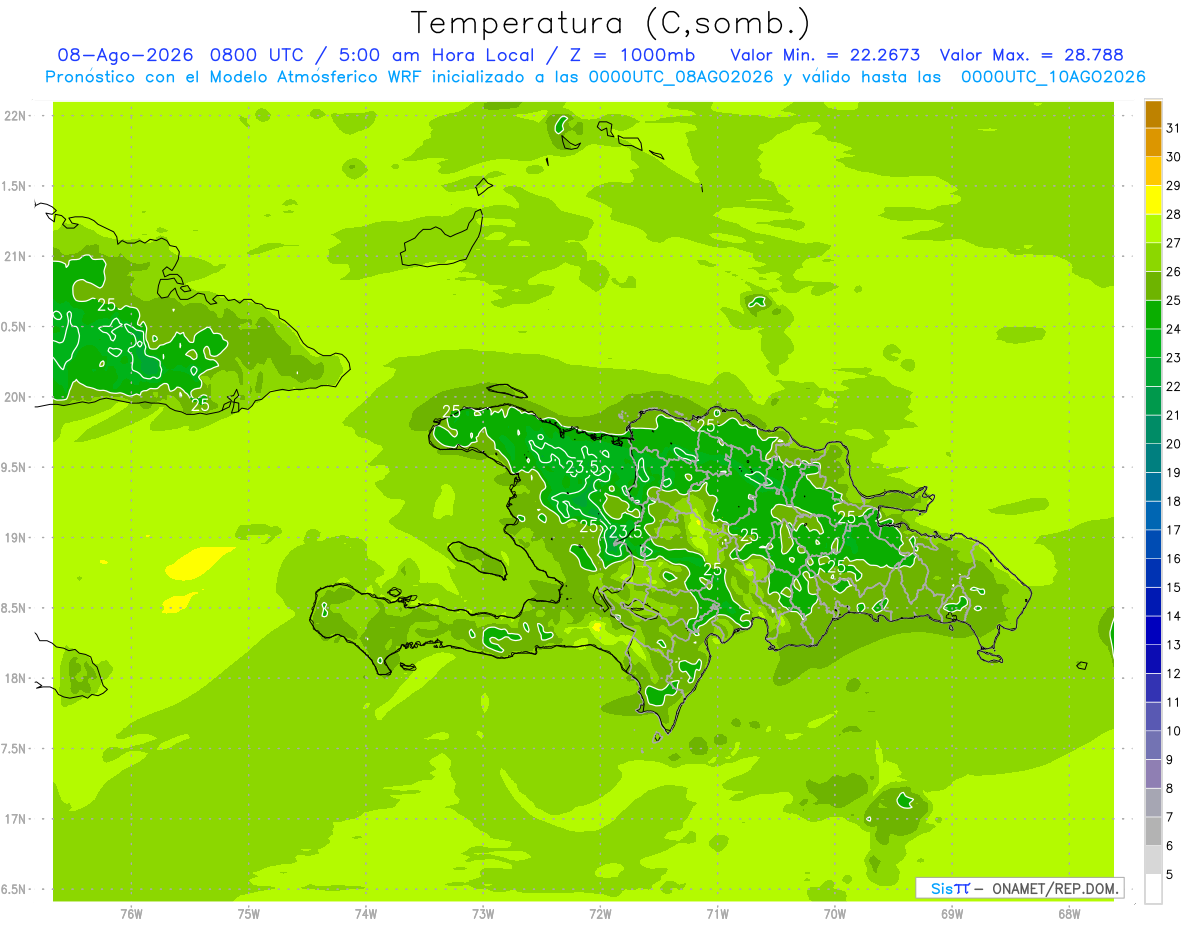Image resolution: width=1200 pixels, height=927 pixels.
Task: Click the init time '0000UTC_08AGO2026'
Action: click(x=681, y=77)
